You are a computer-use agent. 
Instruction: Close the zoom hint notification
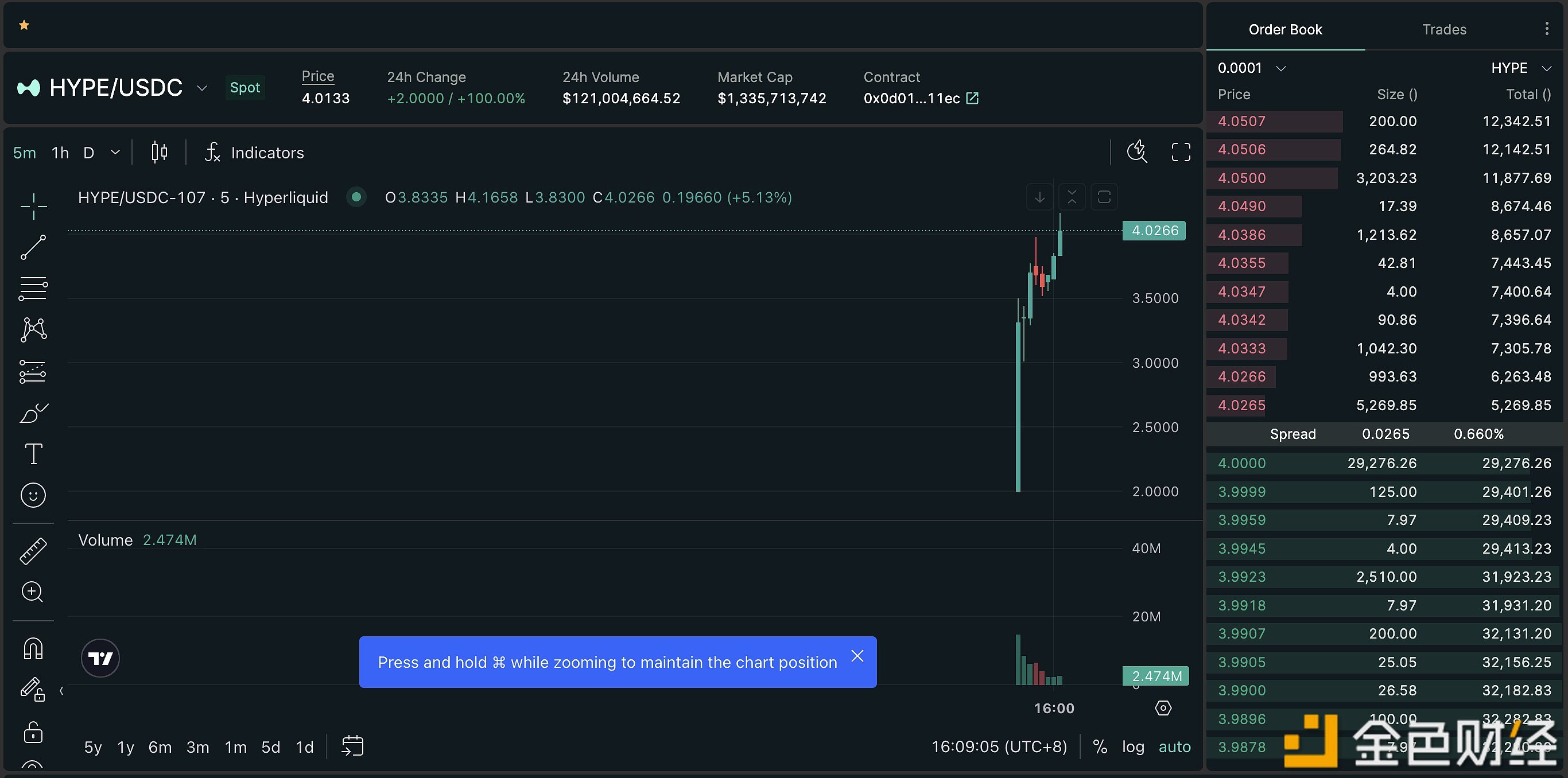[x=857, y=656]
